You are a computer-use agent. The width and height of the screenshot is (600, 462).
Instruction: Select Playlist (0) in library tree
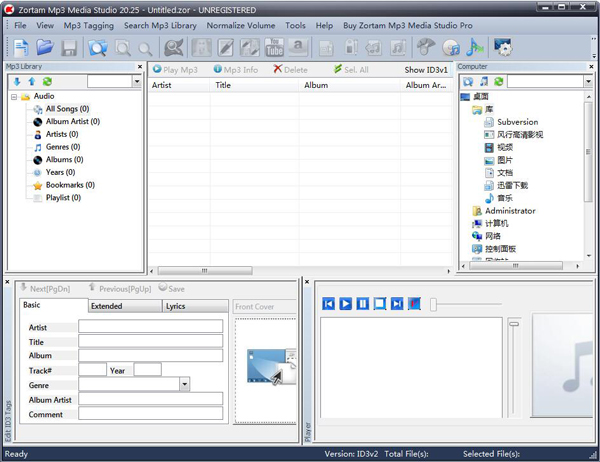coord(63,198)
